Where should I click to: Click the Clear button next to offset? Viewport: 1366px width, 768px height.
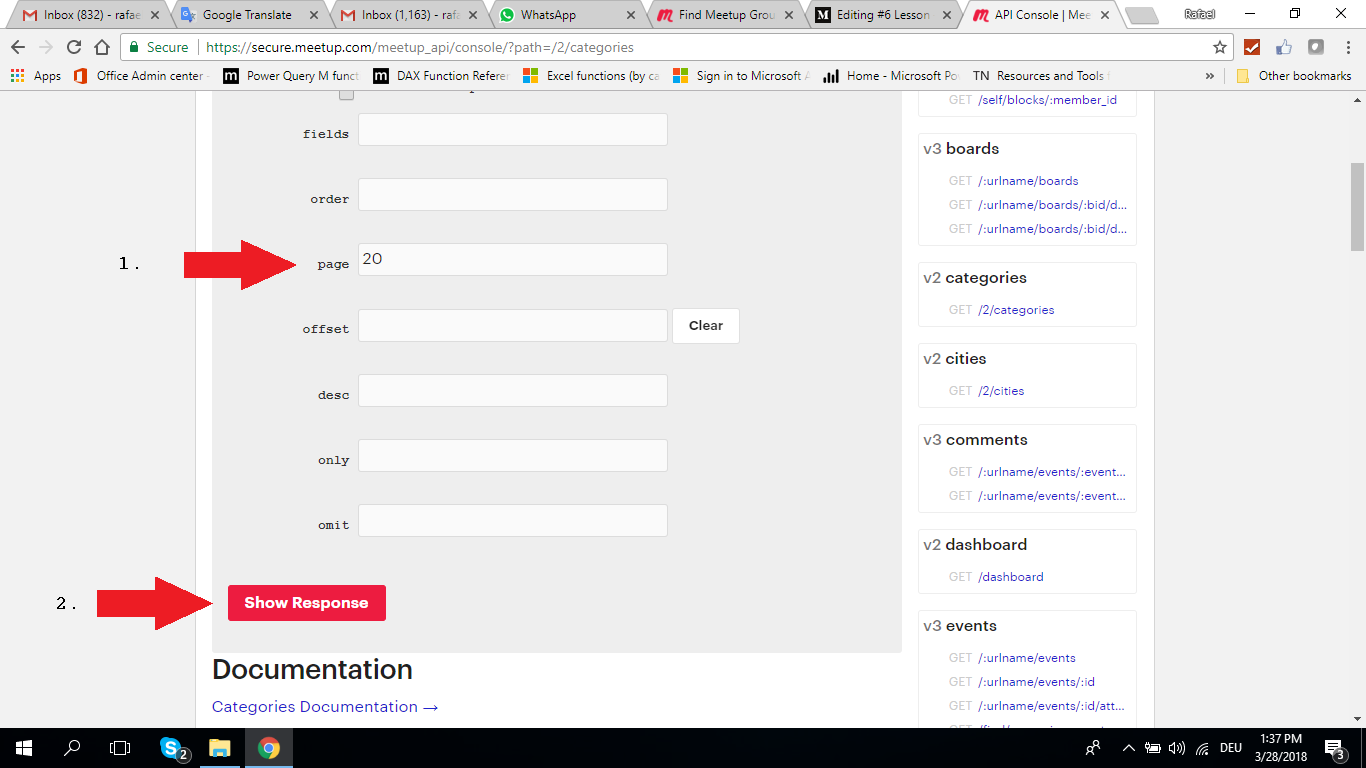pyautogui.click(x=705, y=325)
